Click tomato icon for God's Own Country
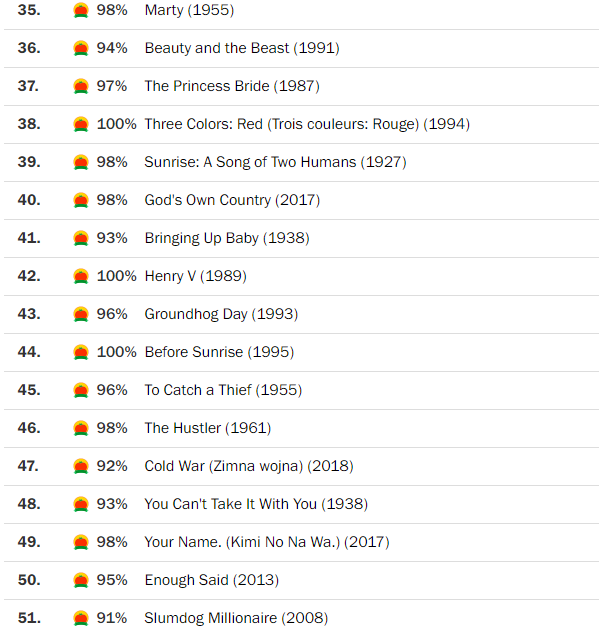599x633 pixels. (x=81, y=200)
